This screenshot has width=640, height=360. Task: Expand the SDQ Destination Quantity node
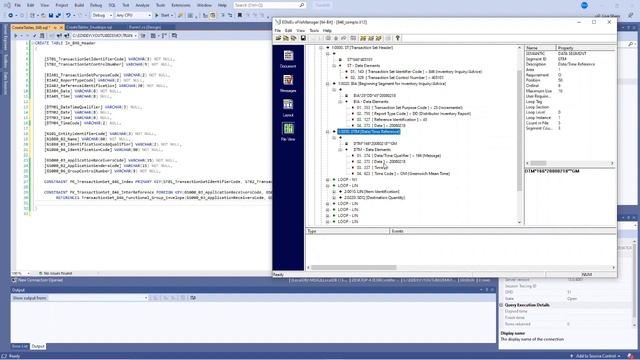[x=334, y=198]
